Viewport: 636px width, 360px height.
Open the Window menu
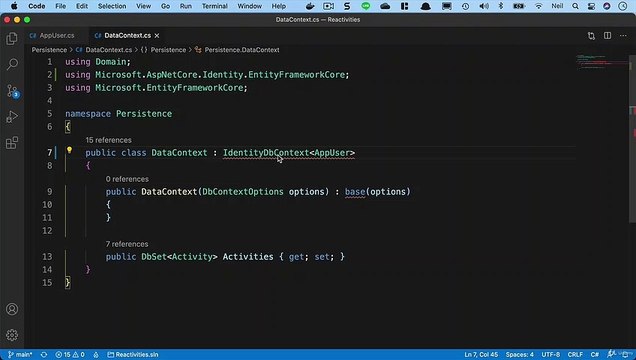(x=249, y=6)
